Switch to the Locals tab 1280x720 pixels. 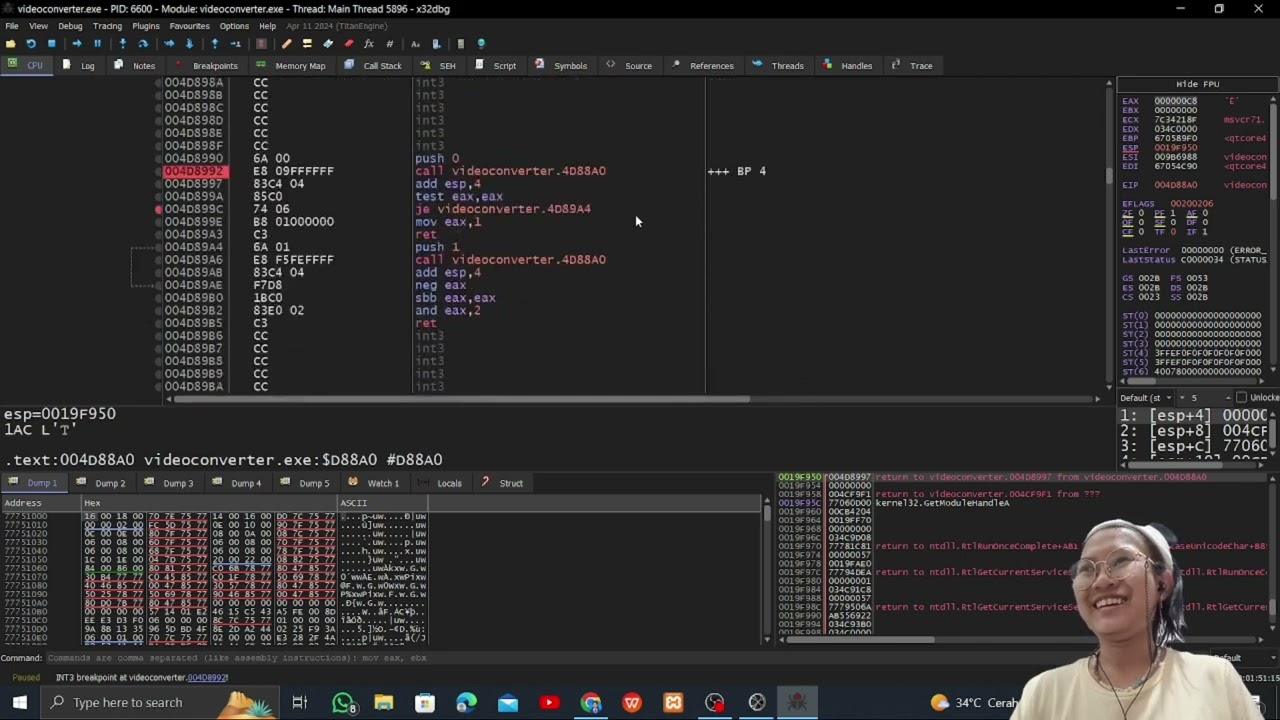point(441,484)
